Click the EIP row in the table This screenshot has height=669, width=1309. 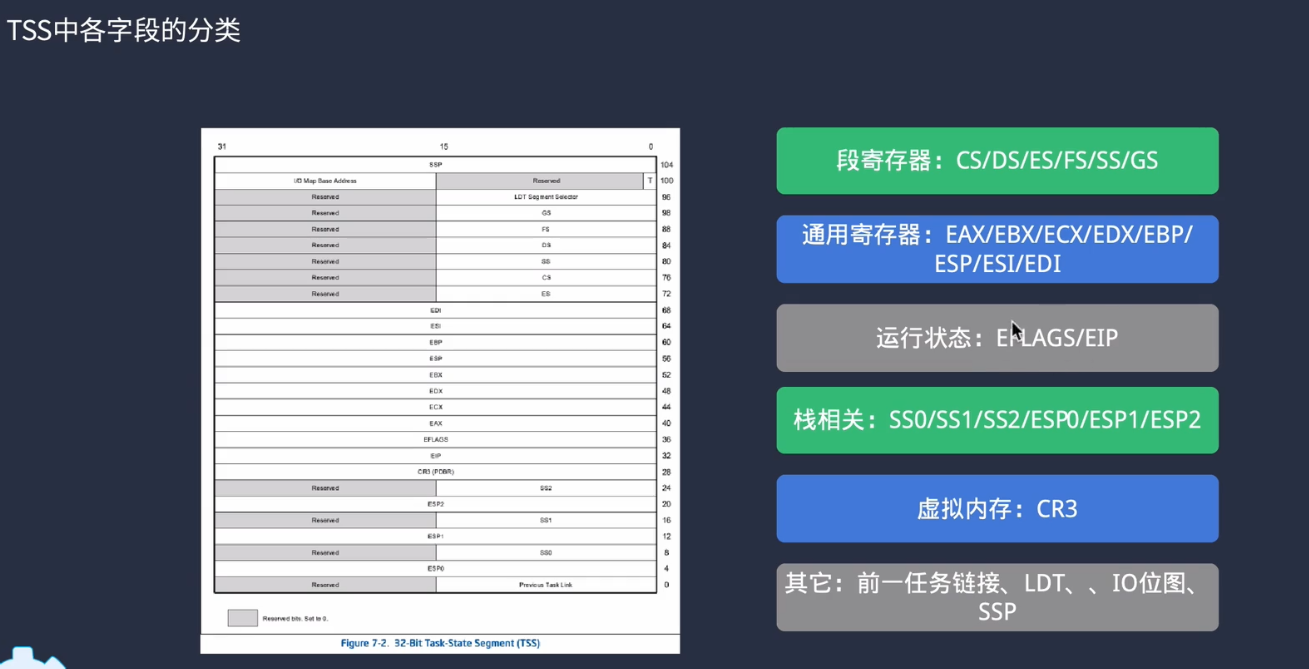tap(435, 455)
